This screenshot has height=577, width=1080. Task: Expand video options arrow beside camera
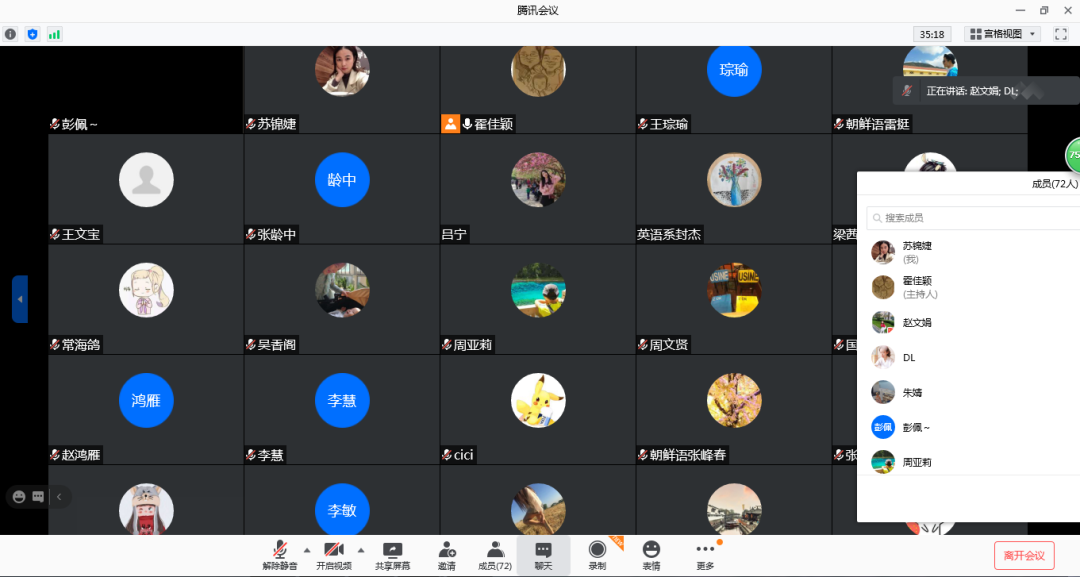pyautogui.click(x=361, y=550)
